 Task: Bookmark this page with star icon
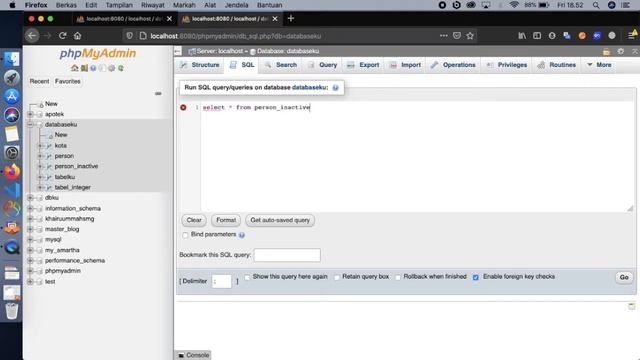(x=470, y=36)
